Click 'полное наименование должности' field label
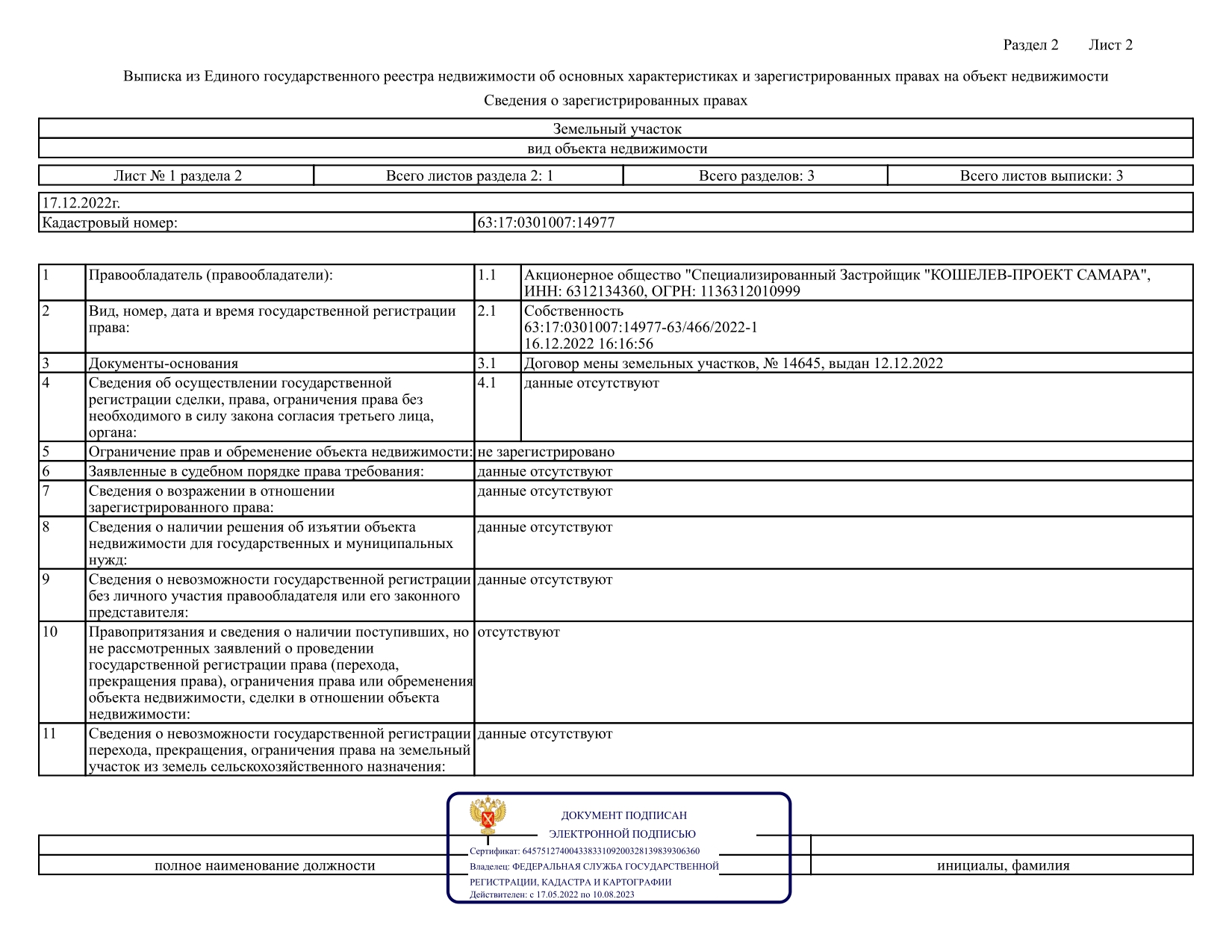This screenshot has width=1232, height=952. click(x=264, y=865)
